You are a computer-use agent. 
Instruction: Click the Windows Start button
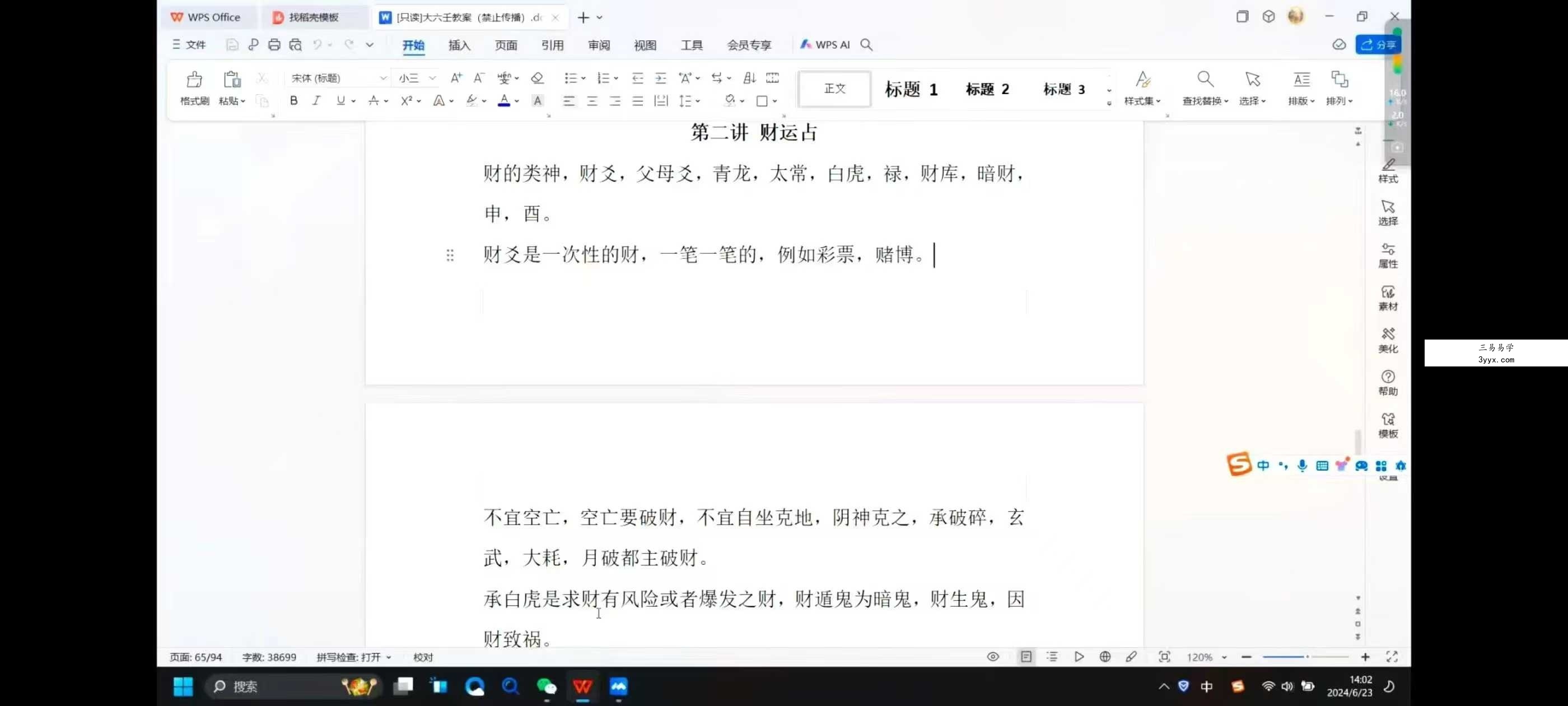[183, 686]
